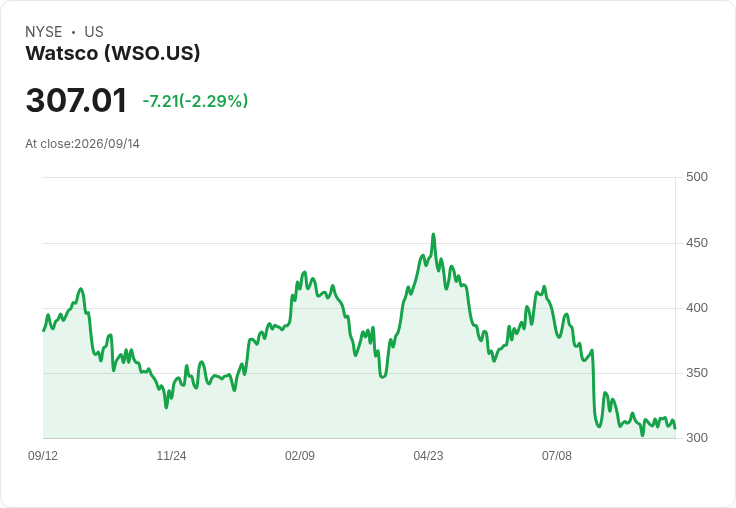Click the 400 y-axis price label
This screenshot has width=736, height=508.
click(697, 308)
